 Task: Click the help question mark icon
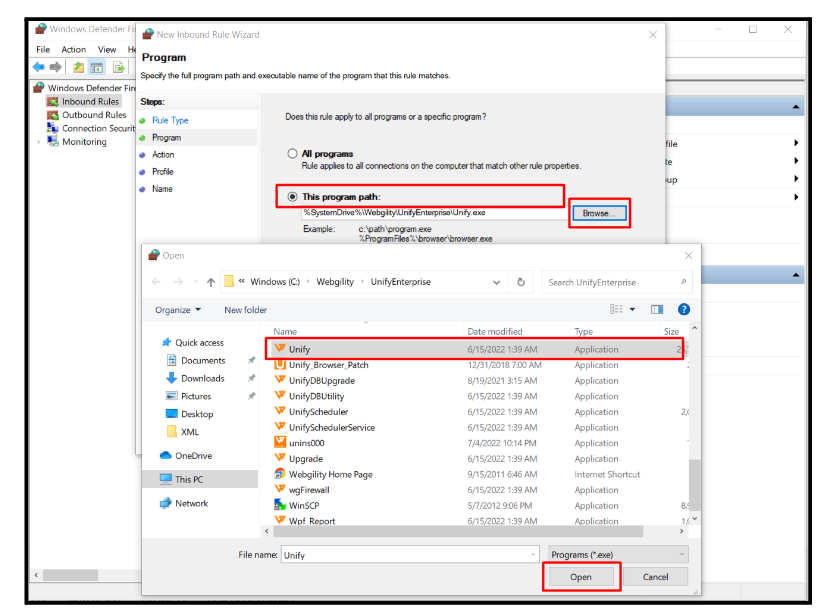click(684, 310)
